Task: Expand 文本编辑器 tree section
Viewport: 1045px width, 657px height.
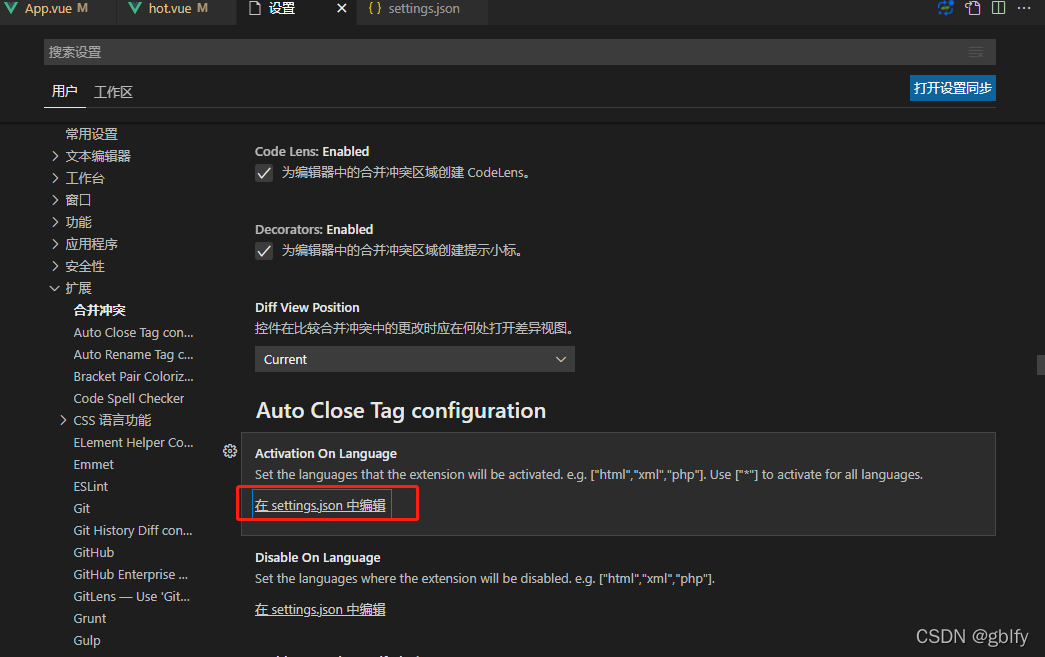Action: (x=55, y=156)
